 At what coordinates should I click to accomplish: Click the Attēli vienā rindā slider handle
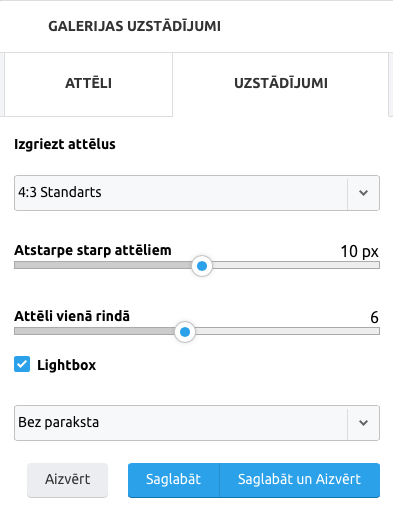coord(185,332)
